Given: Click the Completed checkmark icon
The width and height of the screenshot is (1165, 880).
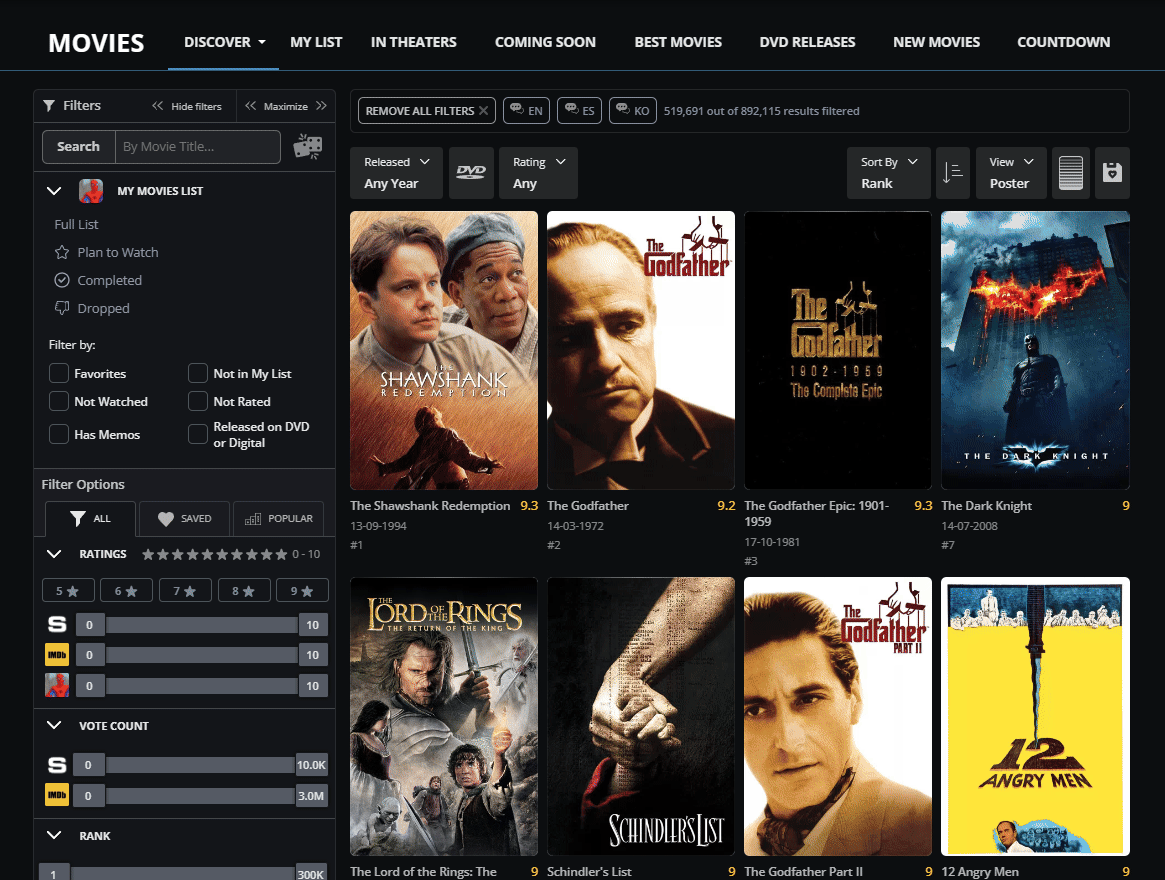Looking at the screenshot, I should coord(62,280).
